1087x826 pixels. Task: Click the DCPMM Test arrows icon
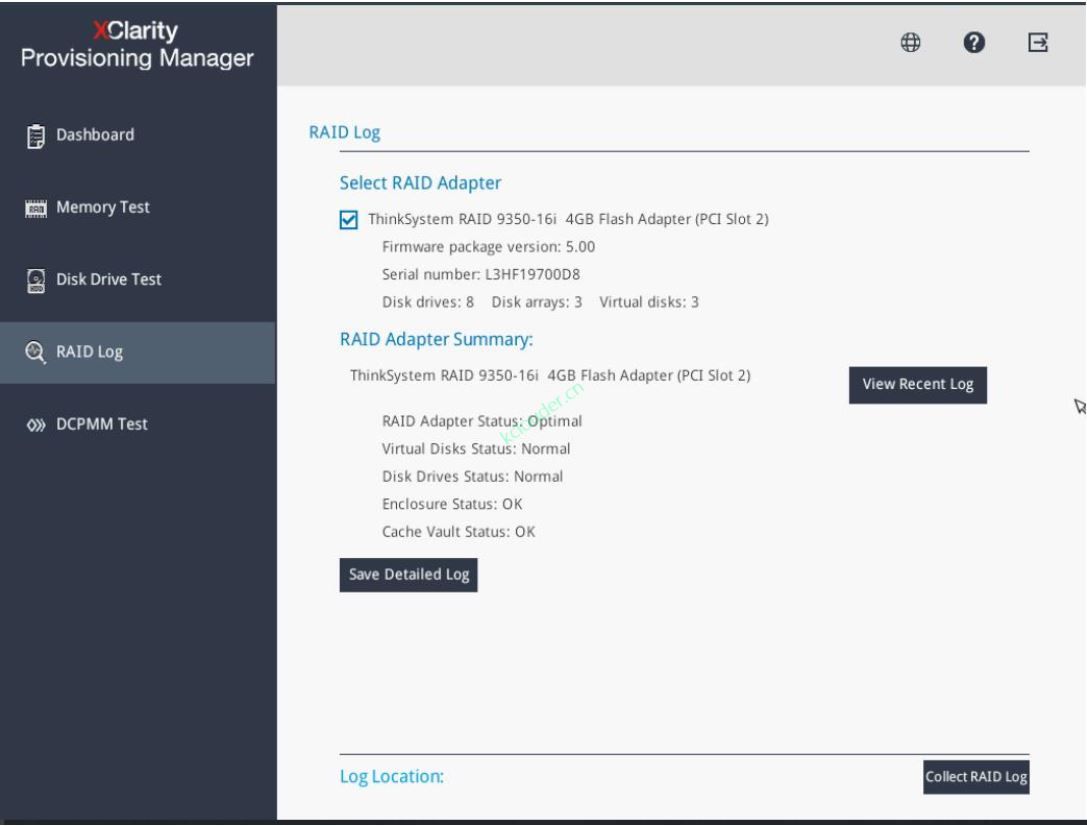[35, 425]
